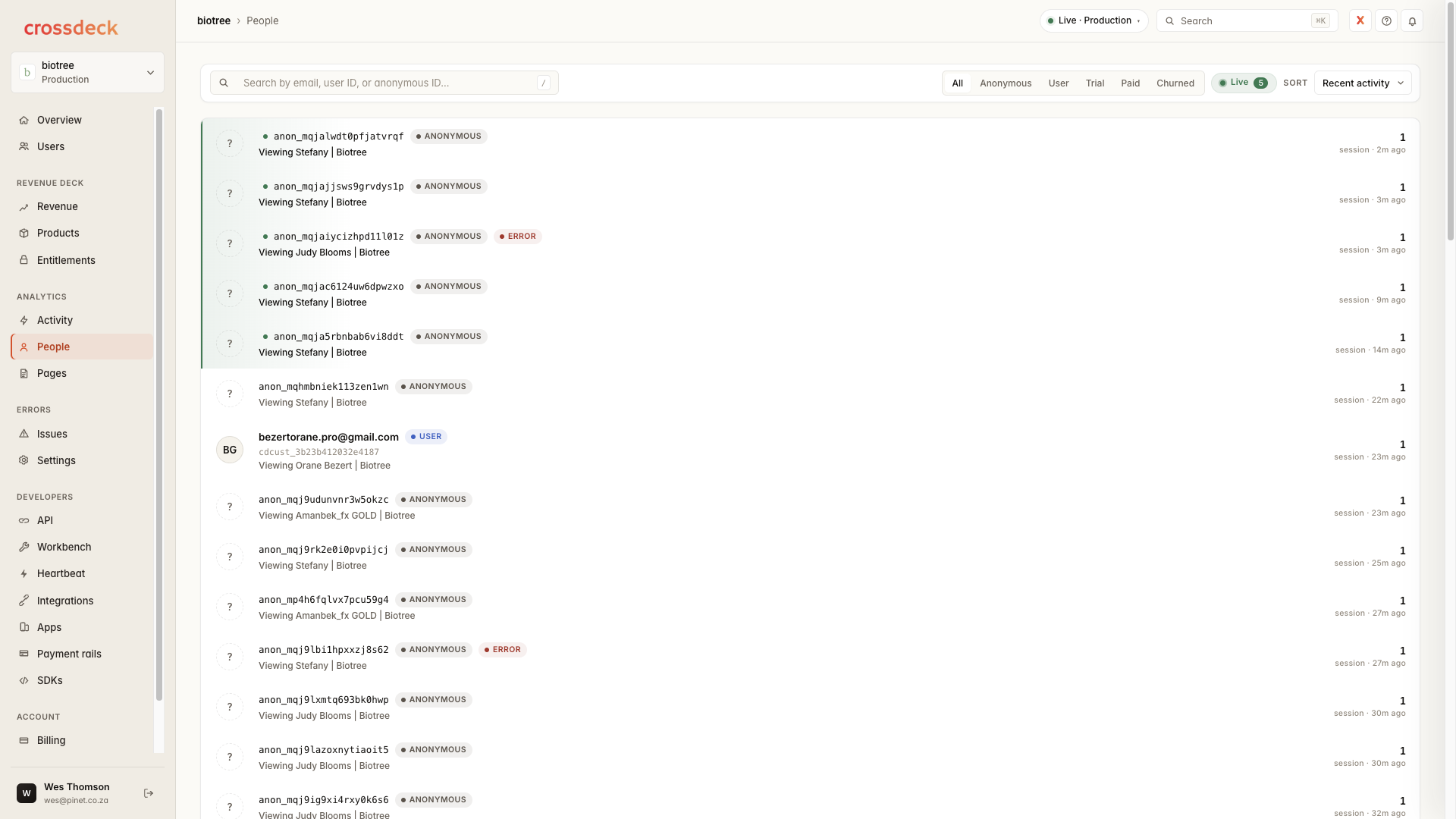
Task: Open the help question mark icon
Action: click(1386, 20)
